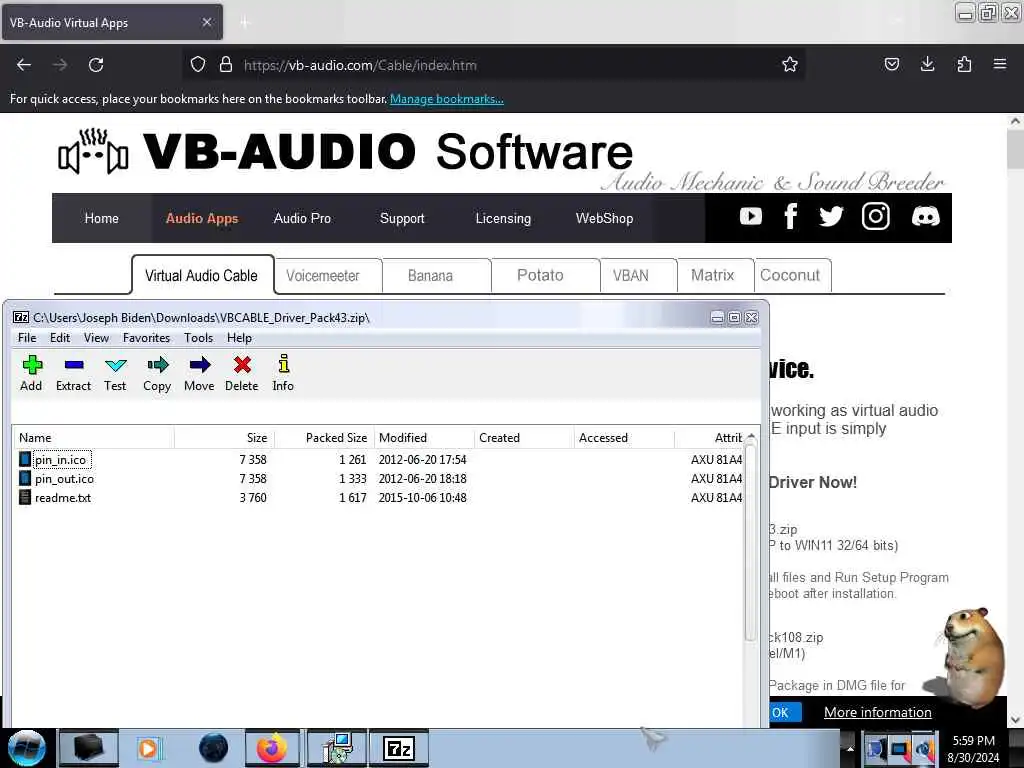
Task: Open the View menu in 7-Zip
Action: tap(96, 338)
